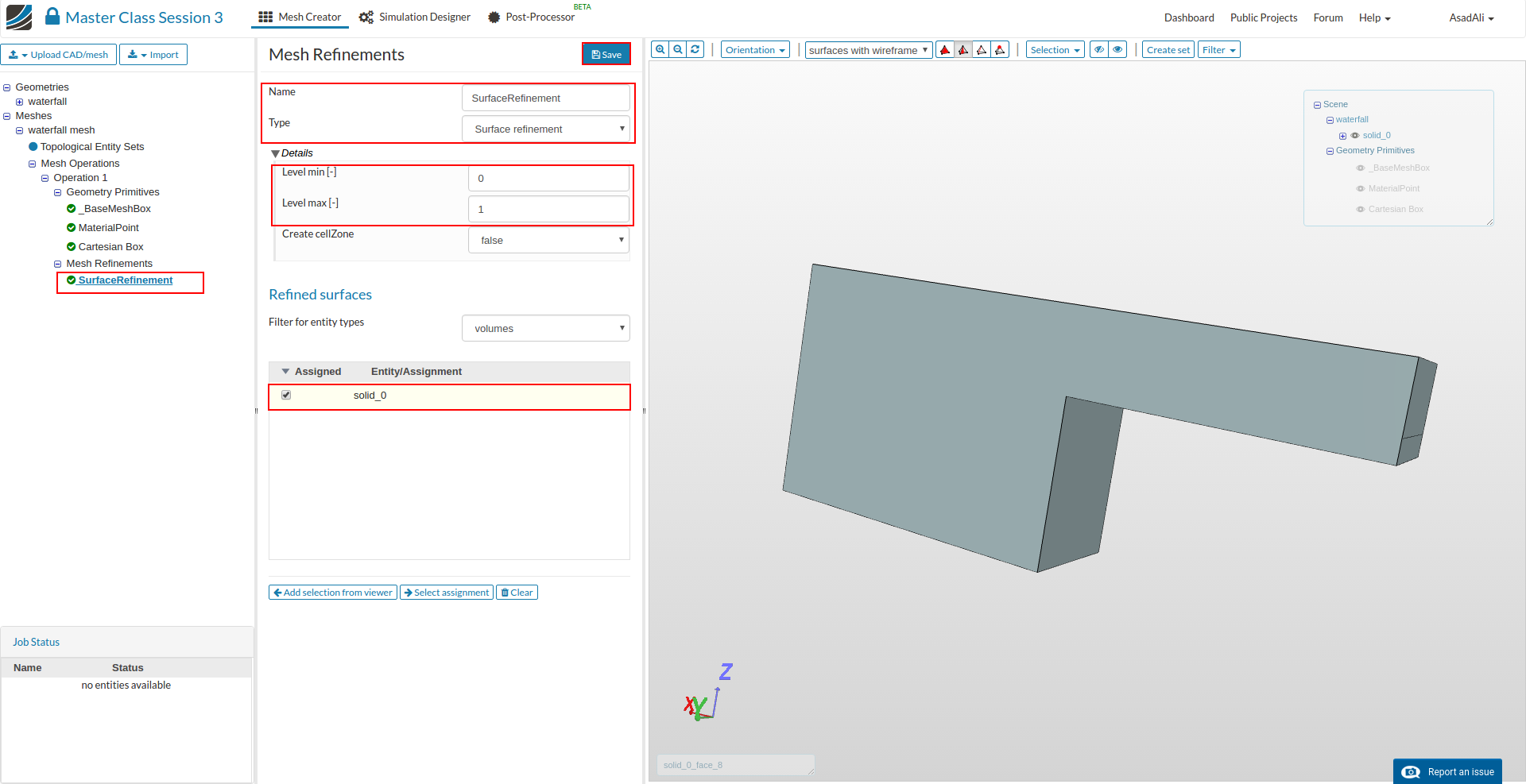
Task: Save the mesh refinement settings
Action: point(606,54)
